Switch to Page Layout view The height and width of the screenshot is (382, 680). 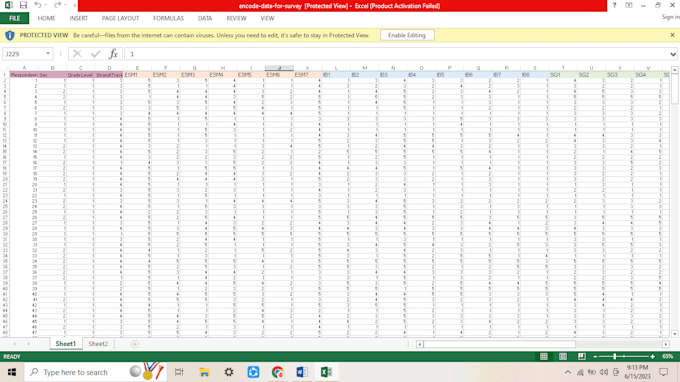562,356
